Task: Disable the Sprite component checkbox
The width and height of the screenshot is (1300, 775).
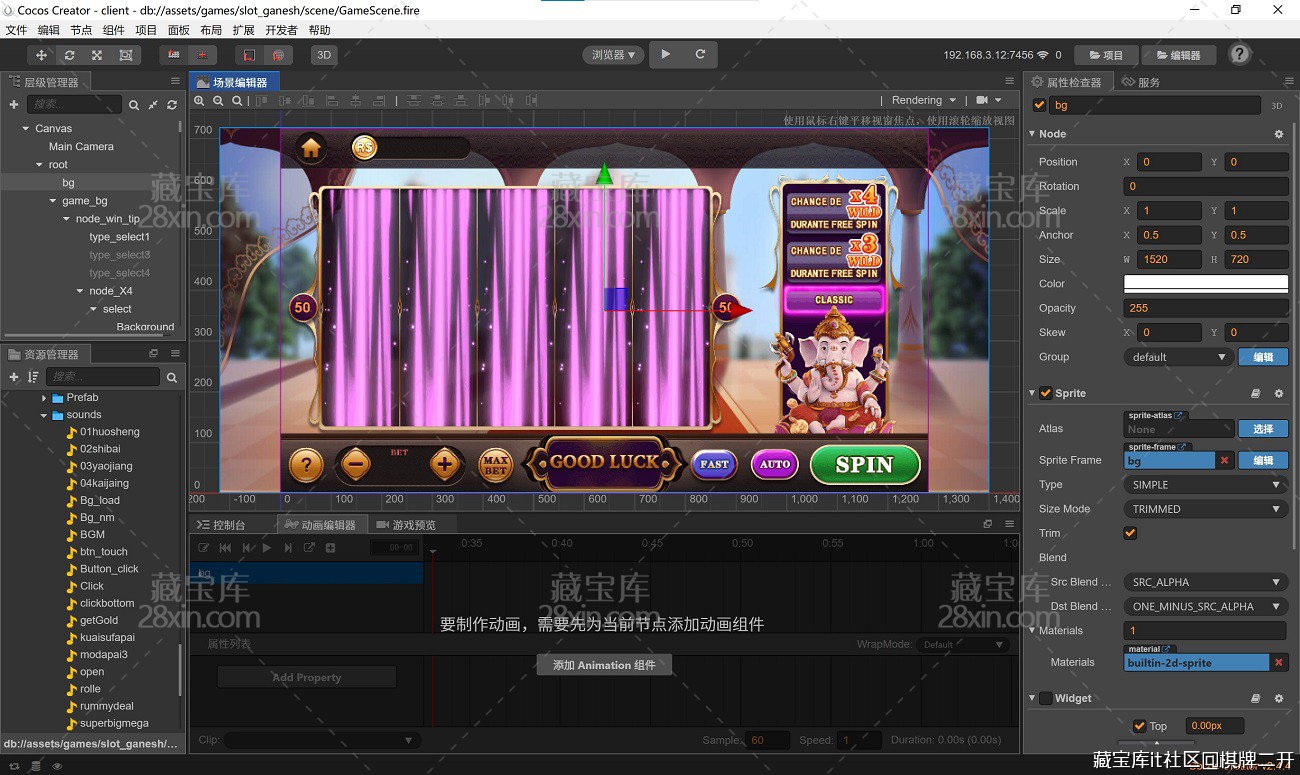Action: 1045,393
